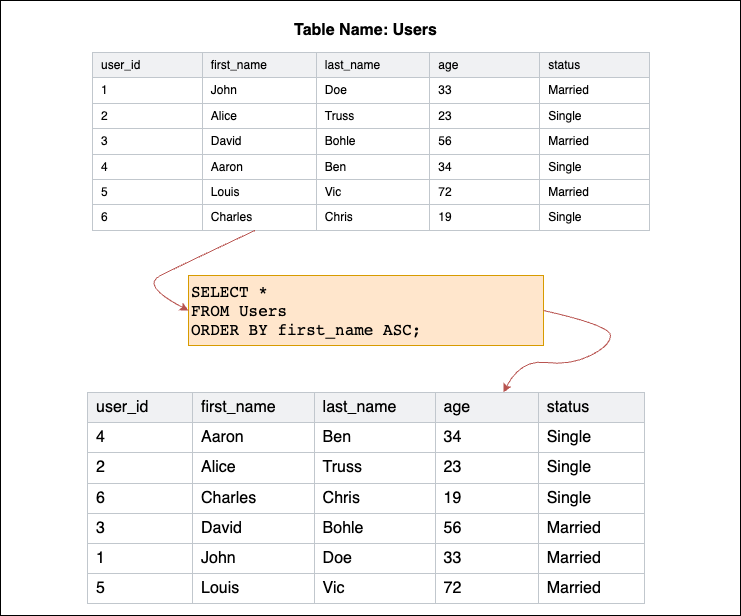Select the status header in the top table

[564, 65]
